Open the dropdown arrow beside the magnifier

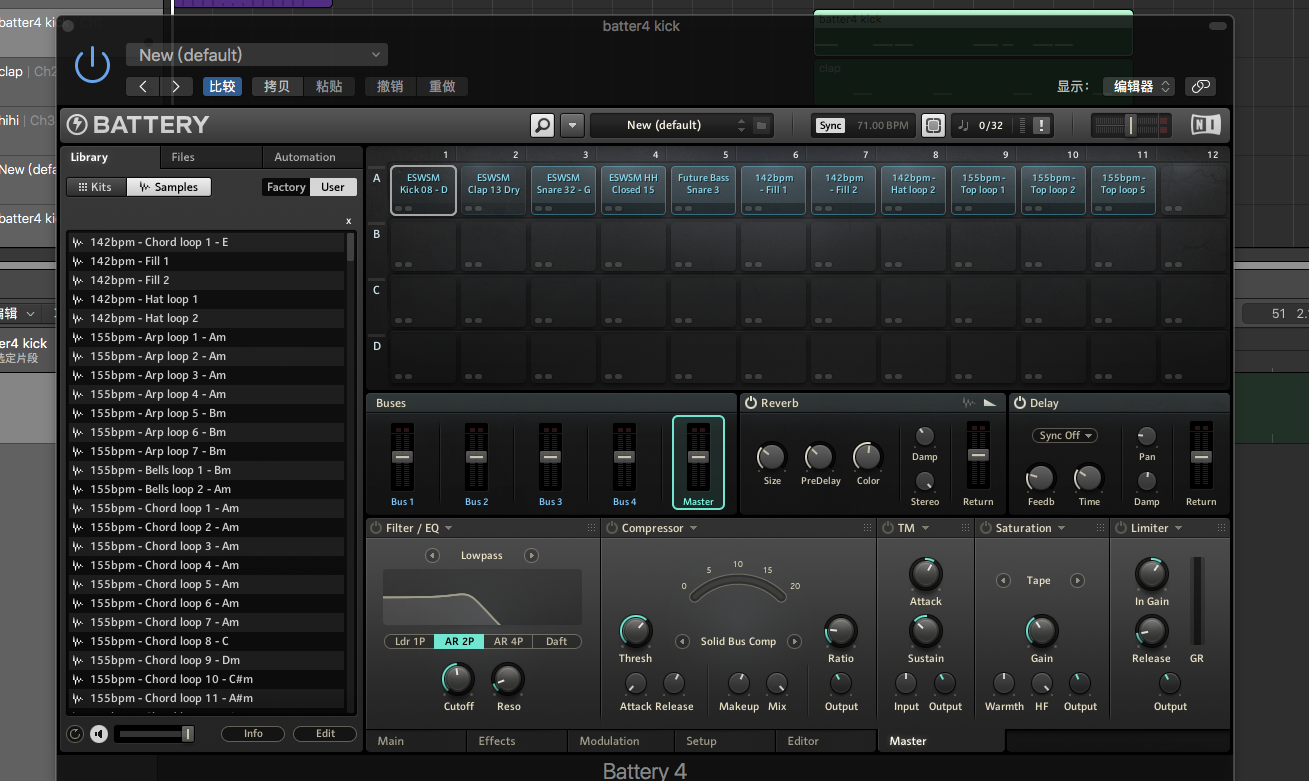572,125
